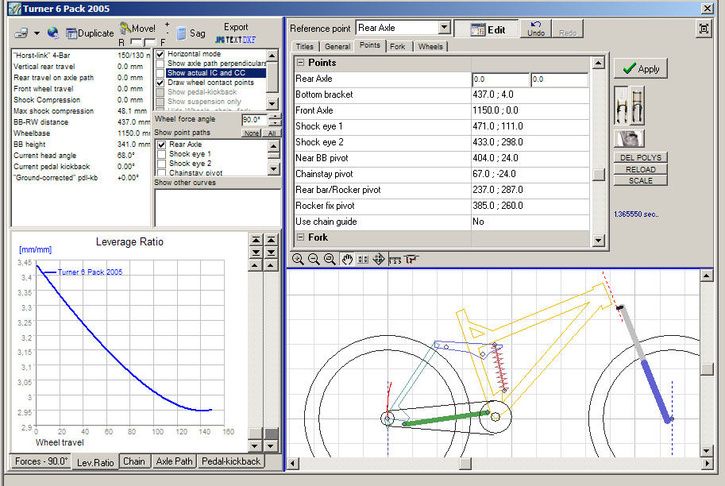The width and height of the screenshot is (725, 486).
Task: Show the Pedal-kickback graph tab
Action: point(231,461)
